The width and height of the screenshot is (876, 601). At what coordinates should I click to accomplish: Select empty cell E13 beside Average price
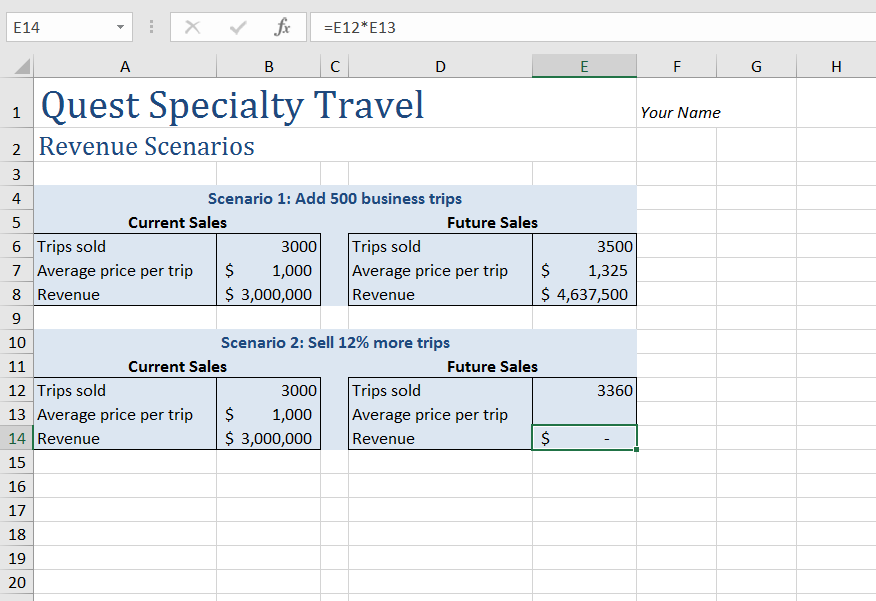coord(584,414)
